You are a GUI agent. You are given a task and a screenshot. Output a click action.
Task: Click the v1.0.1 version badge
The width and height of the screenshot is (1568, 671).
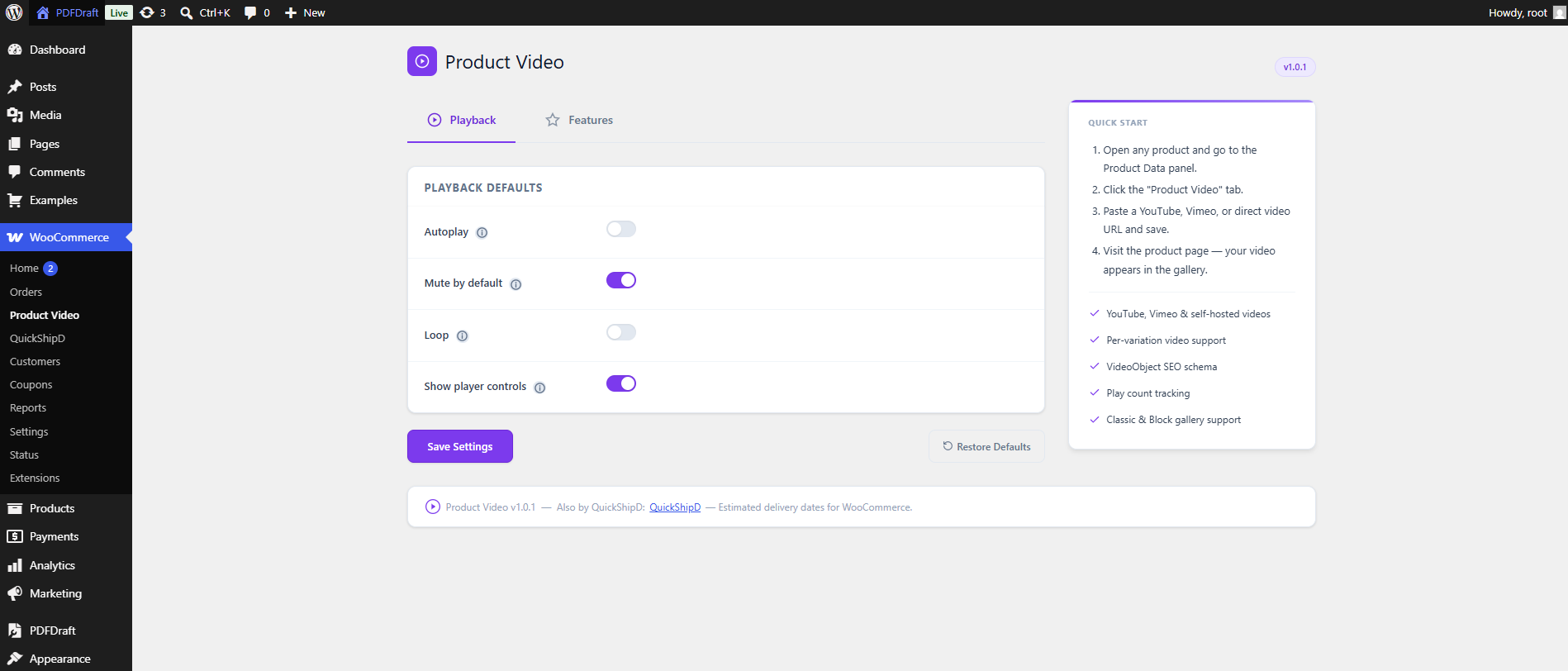tap(1295, 67)
